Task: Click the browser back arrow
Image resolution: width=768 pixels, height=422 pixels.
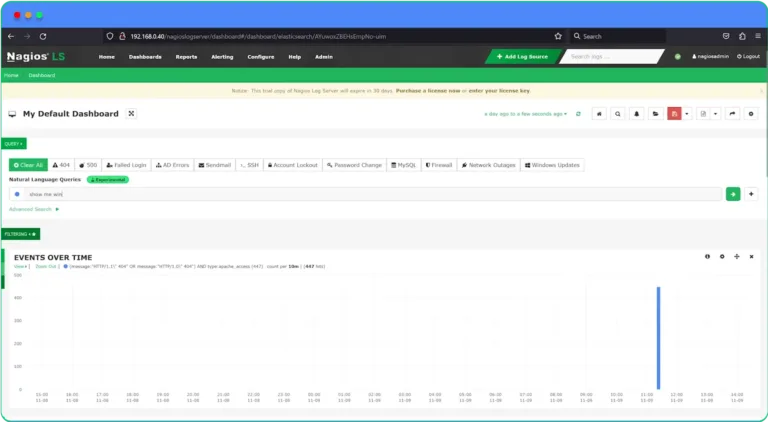Action: 11,36
